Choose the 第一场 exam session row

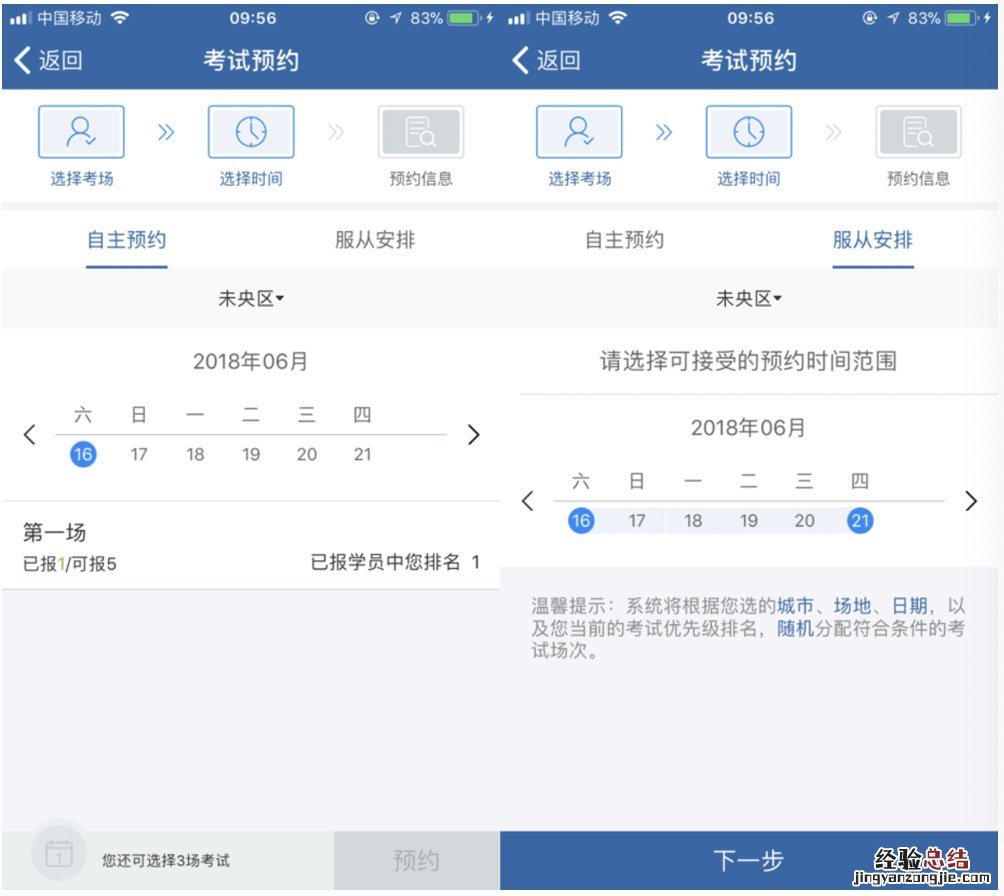point(251,546)
